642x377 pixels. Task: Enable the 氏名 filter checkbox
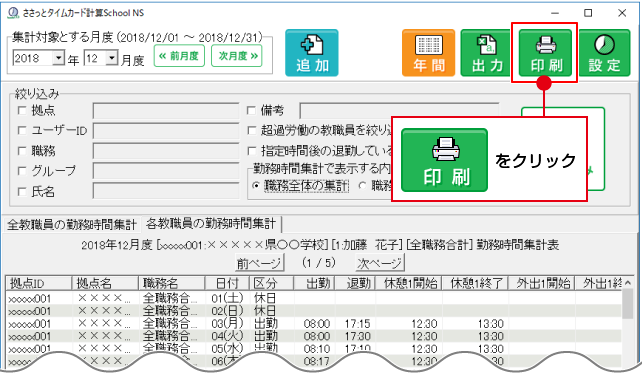pyautogui.click(x=22, y=192)
